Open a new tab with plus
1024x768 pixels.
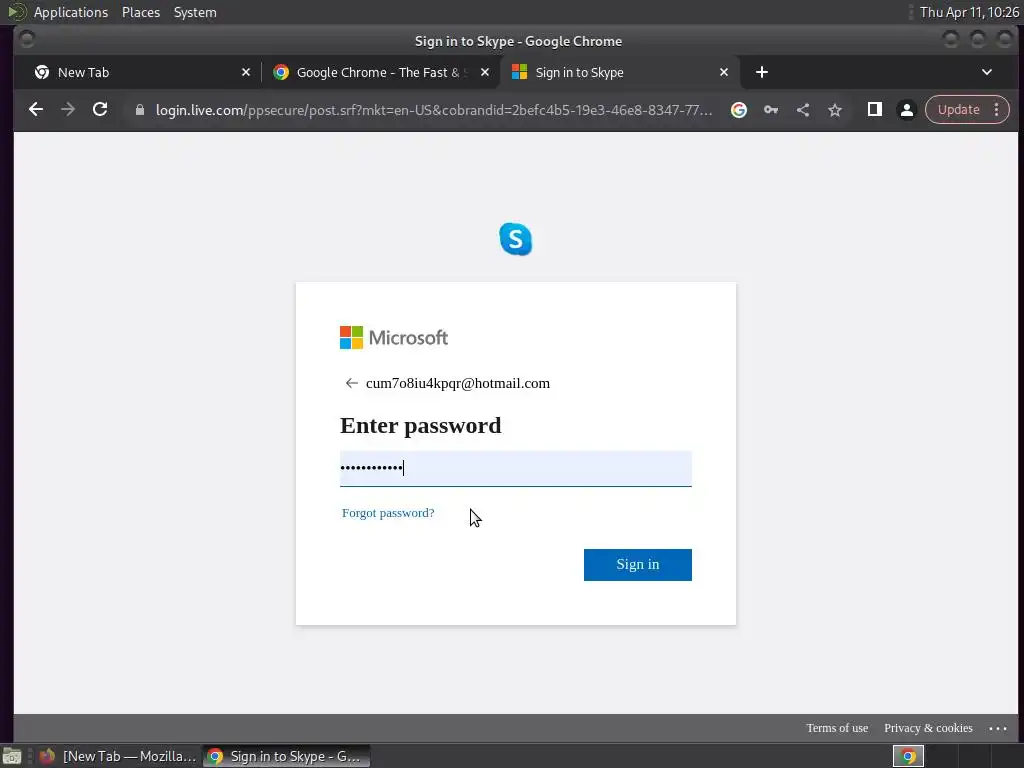(761, 72)
